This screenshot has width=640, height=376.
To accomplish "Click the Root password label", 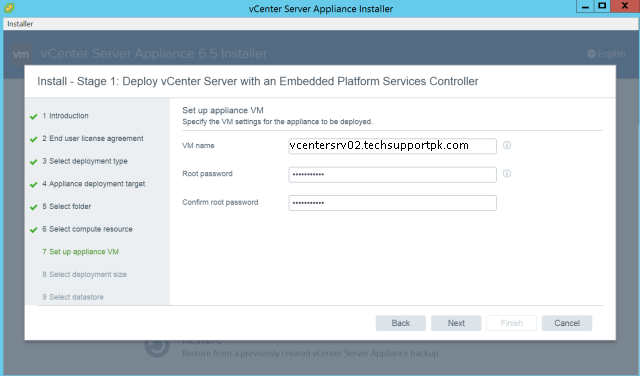I will click(207, 174).
